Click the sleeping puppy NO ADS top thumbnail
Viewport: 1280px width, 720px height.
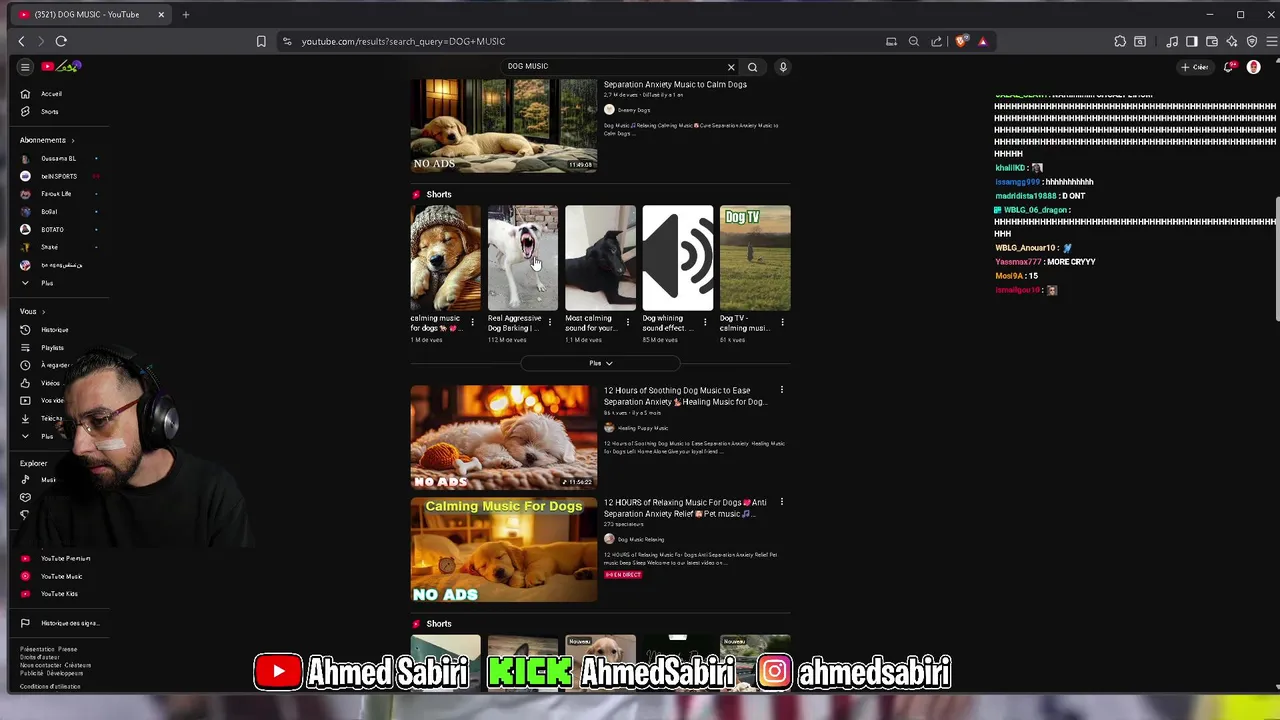[504, 126]
